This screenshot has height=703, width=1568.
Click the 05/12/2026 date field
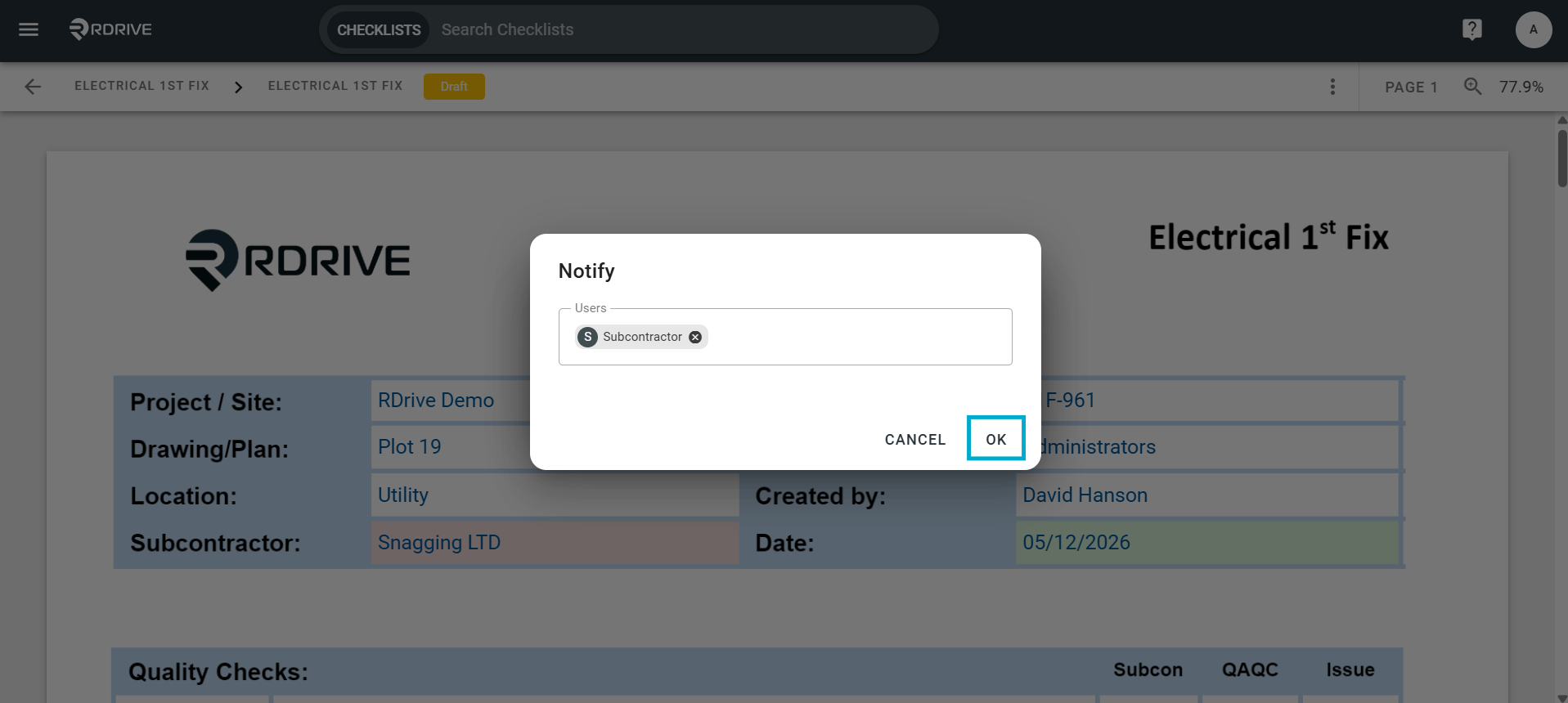pos(1207,543)
